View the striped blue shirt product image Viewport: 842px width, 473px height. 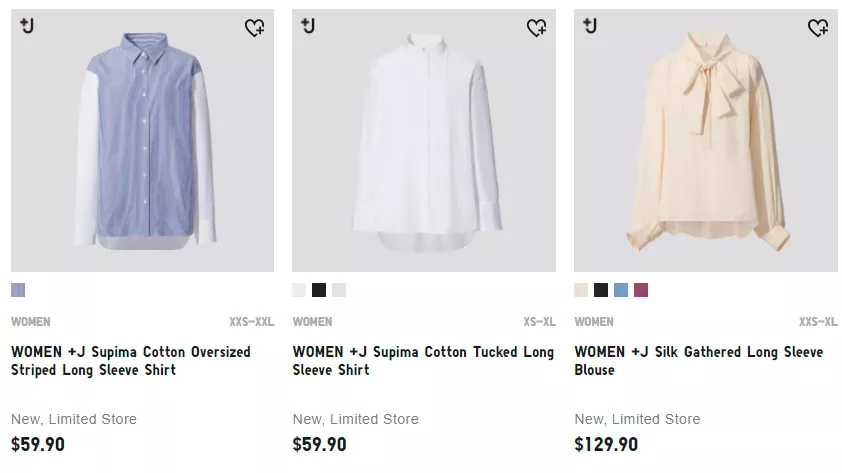click(x=142, y=140)
